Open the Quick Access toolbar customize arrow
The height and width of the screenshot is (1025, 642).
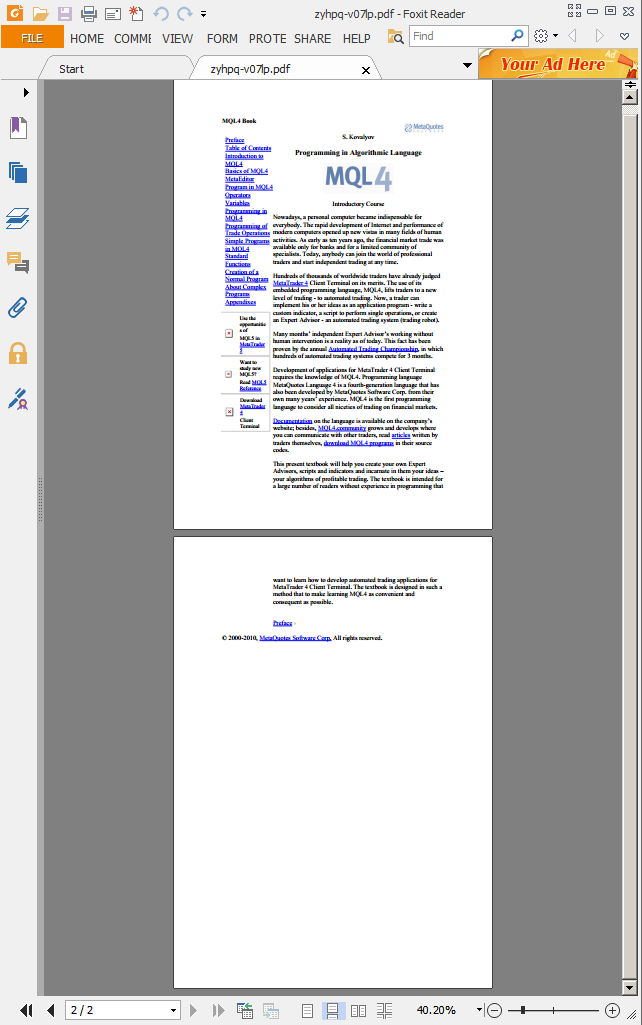(x=203, y=13)
